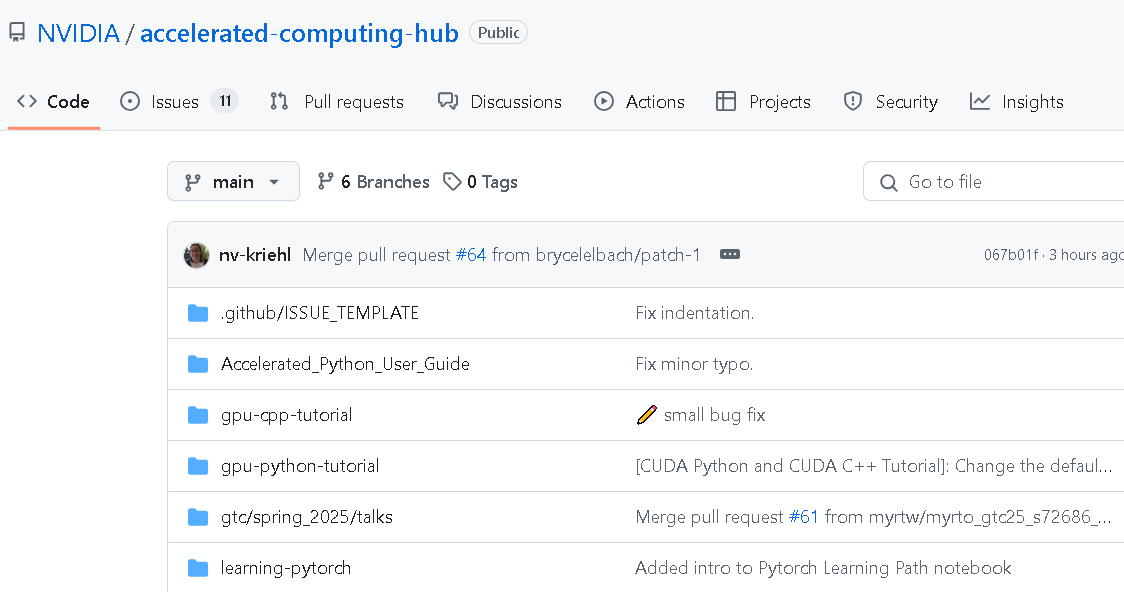
Task: Open the Insights tab
Action: pyautogui.click(x=1017, y=102)
